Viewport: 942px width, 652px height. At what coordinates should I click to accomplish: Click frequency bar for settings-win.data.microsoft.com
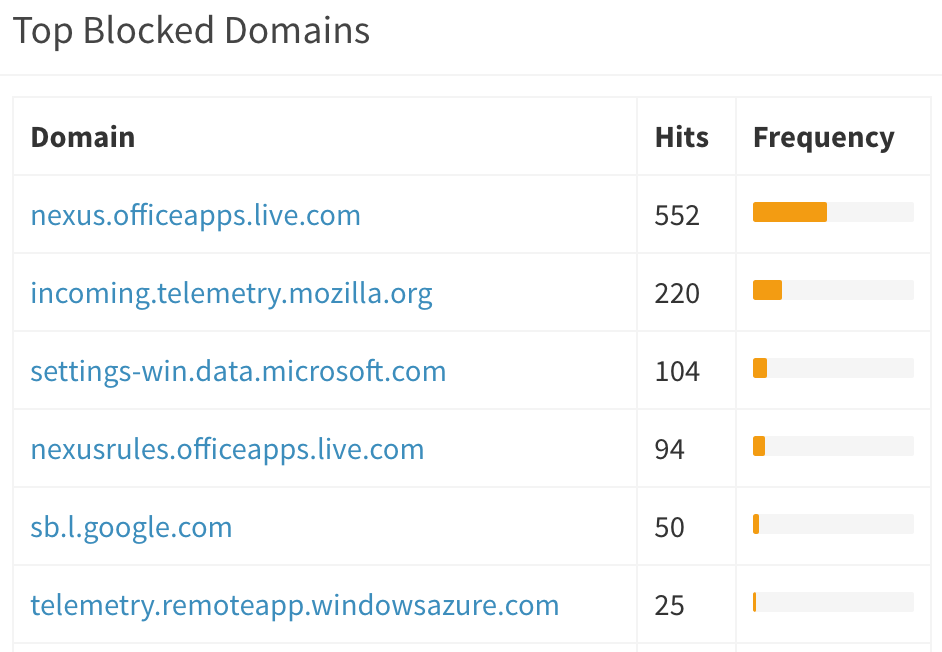[832, 368]
